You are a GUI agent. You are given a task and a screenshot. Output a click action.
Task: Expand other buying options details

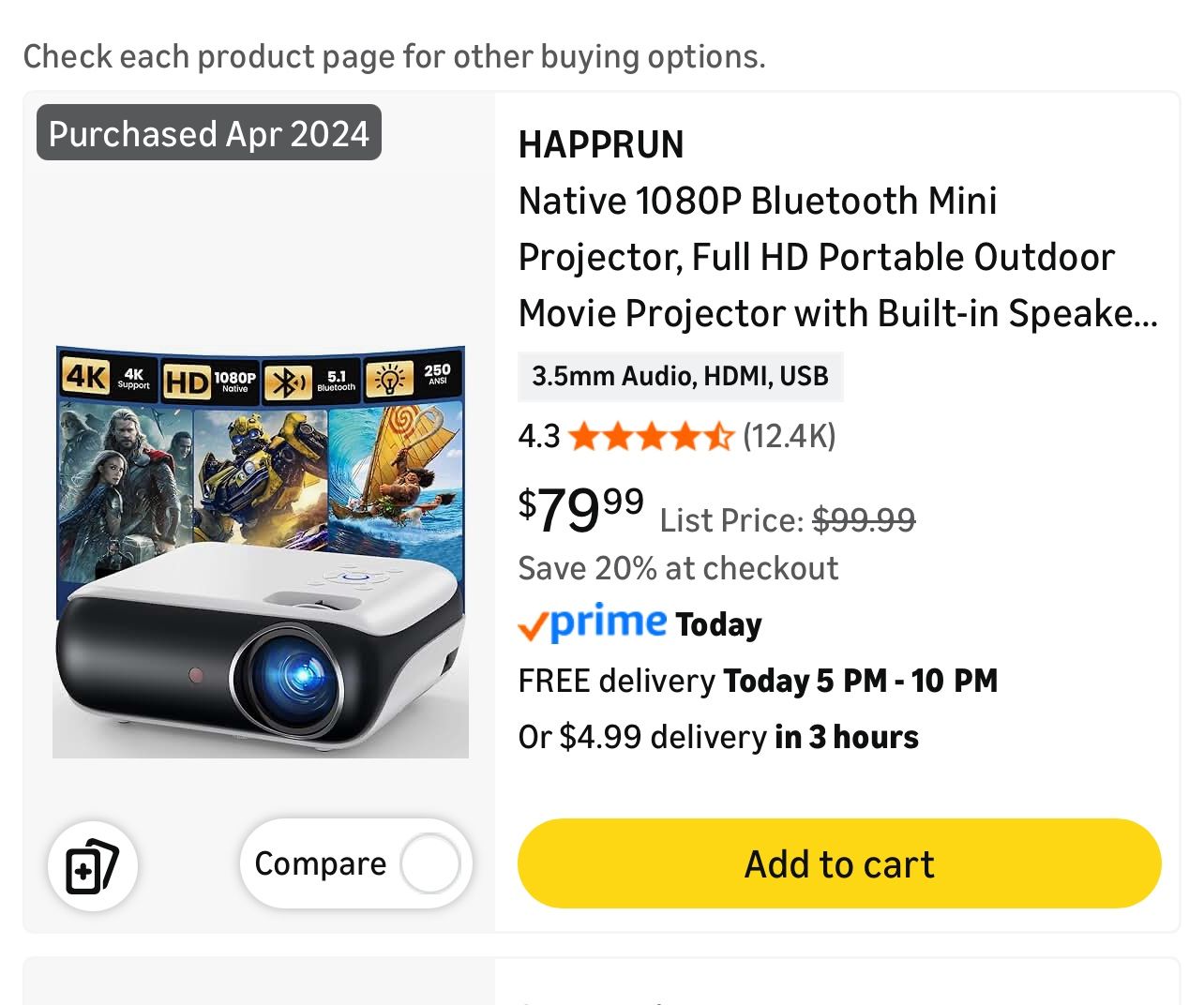[x=394, y=56]
